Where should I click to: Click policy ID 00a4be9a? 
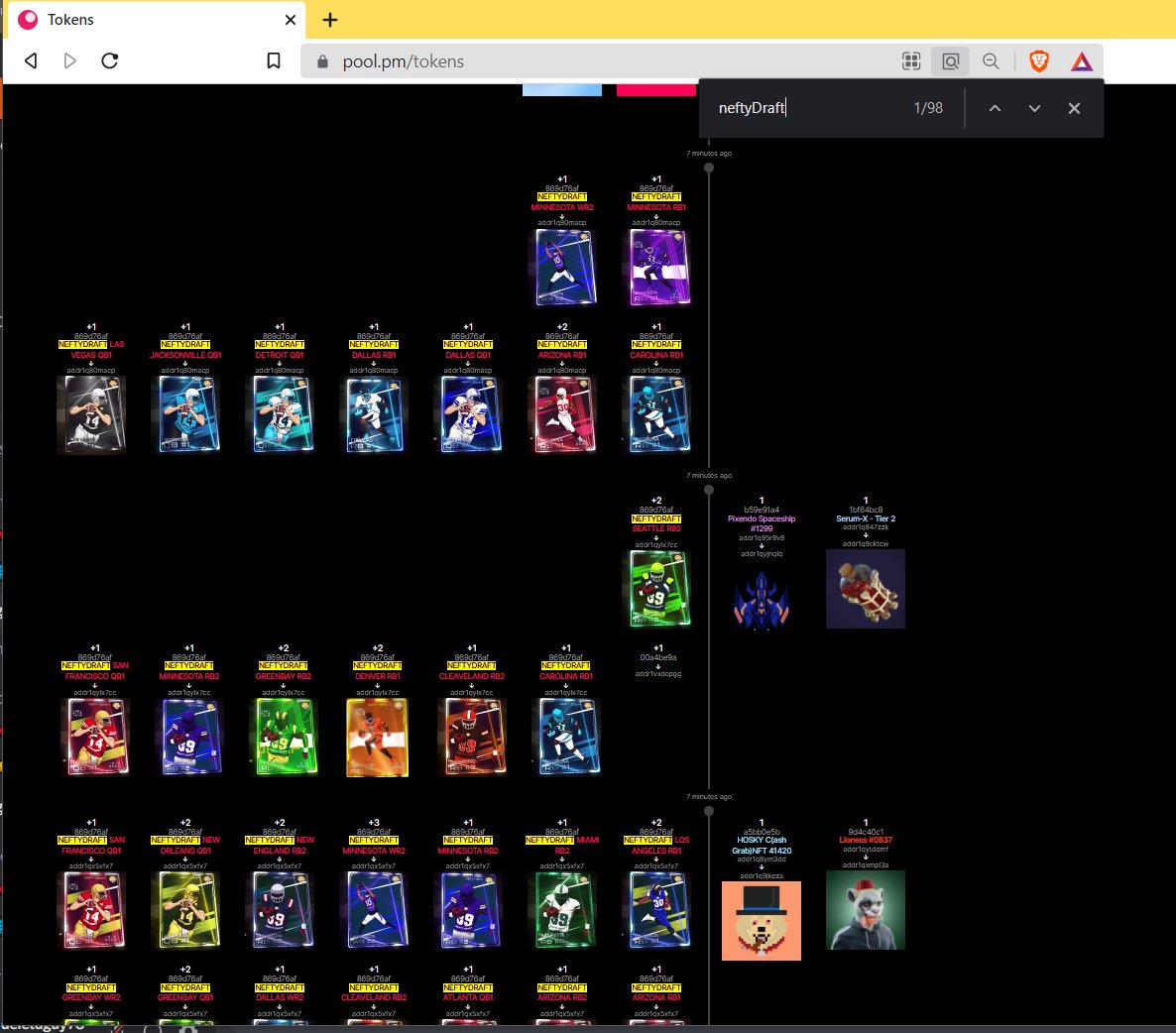(657, 657)
